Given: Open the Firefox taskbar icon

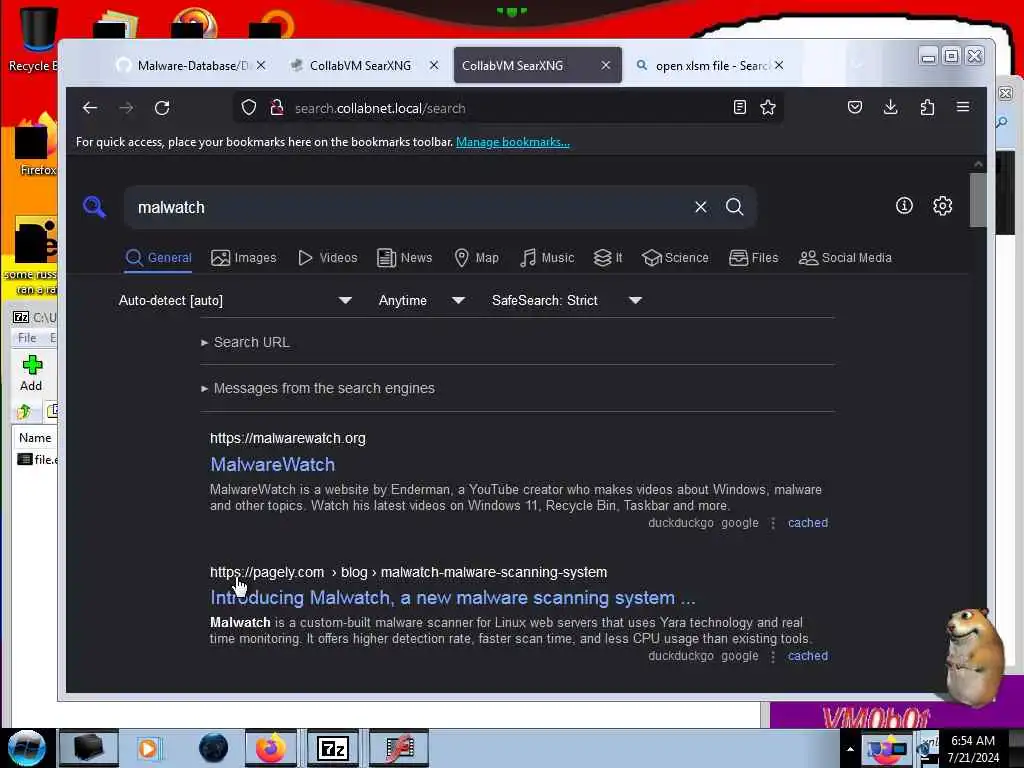Looking at the screenshot, I should point(270,748).
